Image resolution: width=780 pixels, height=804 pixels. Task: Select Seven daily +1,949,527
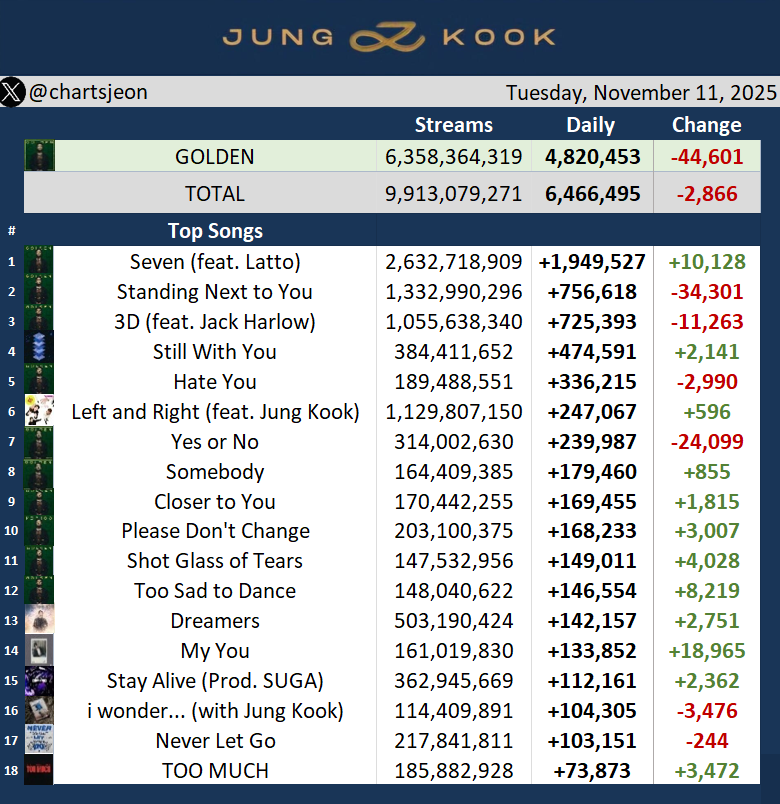592,262
